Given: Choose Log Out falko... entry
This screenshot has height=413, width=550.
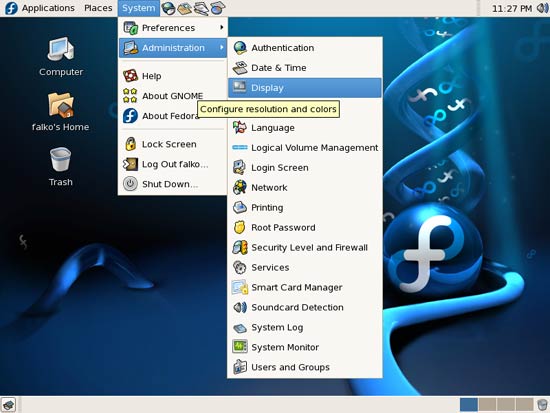Looking at the screenshot, I should click(173, 164).
